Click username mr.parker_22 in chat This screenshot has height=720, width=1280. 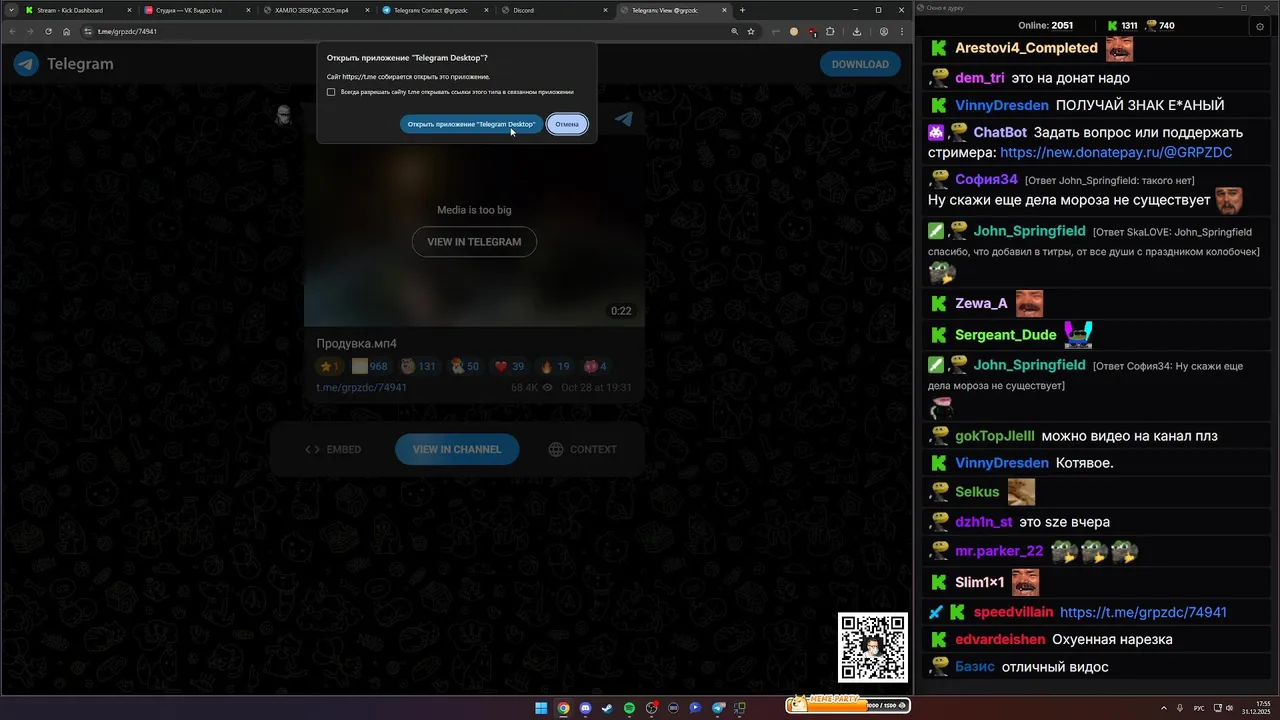coord(999,551)
